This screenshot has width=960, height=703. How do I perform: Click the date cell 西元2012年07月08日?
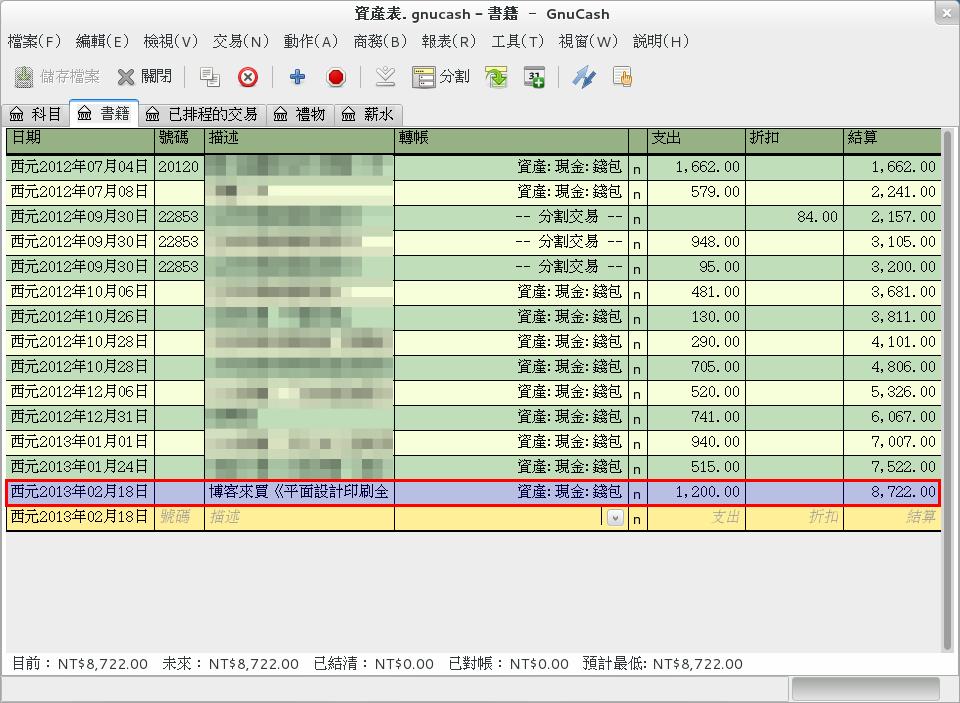80,192
